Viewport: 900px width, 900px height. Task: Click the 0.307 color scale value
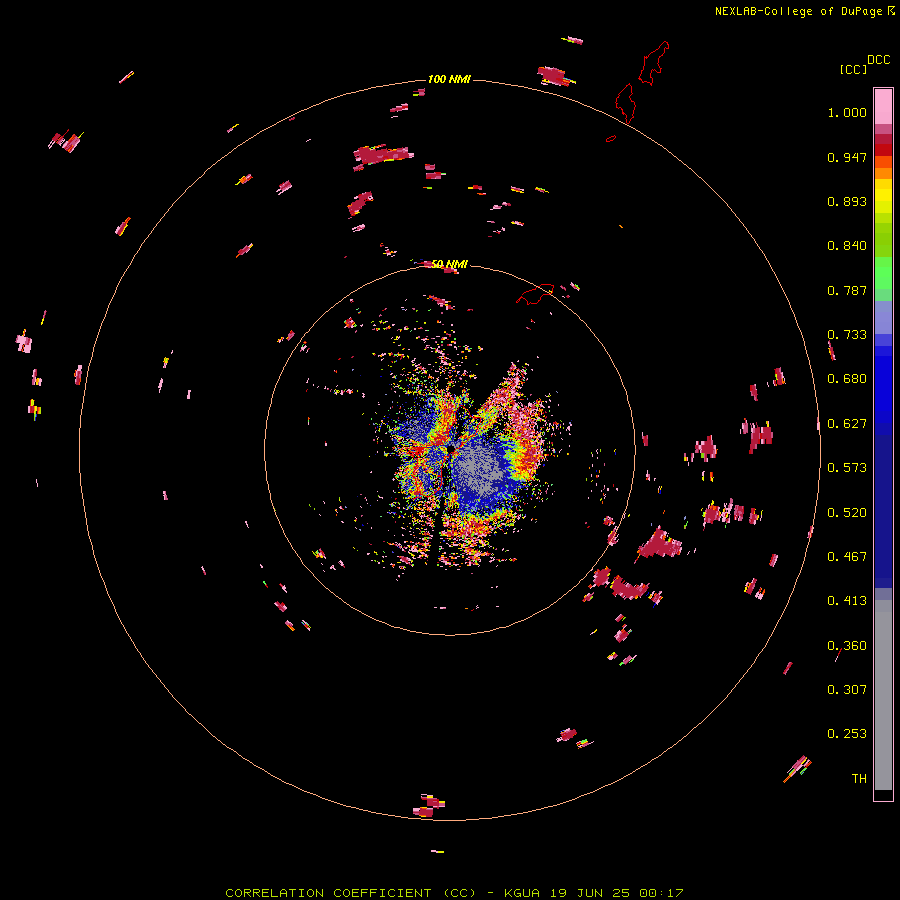pyautogui.click(x=847, y=689)
